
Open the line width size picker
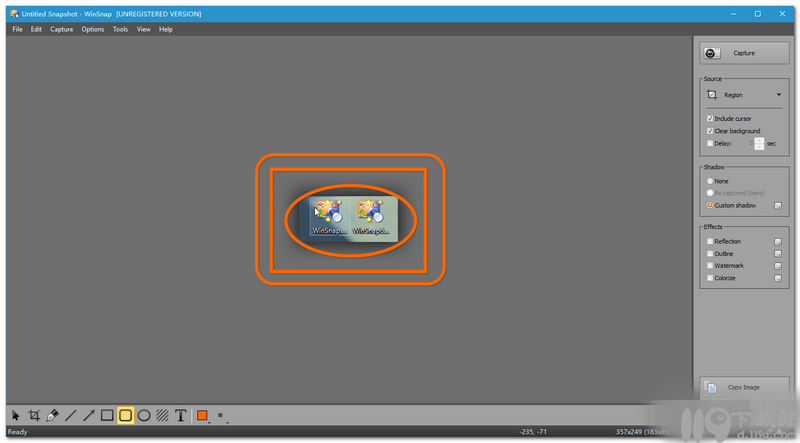click(221, 415)
